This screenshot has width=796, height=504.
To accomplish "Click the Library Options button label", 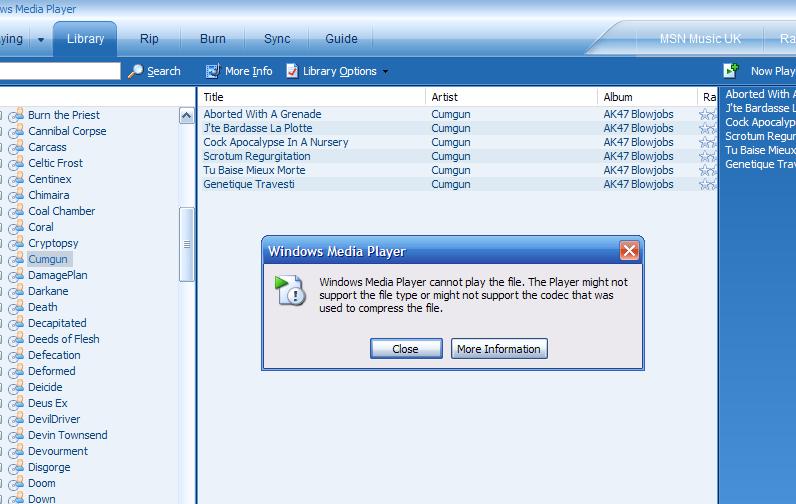I will point(340,71).
